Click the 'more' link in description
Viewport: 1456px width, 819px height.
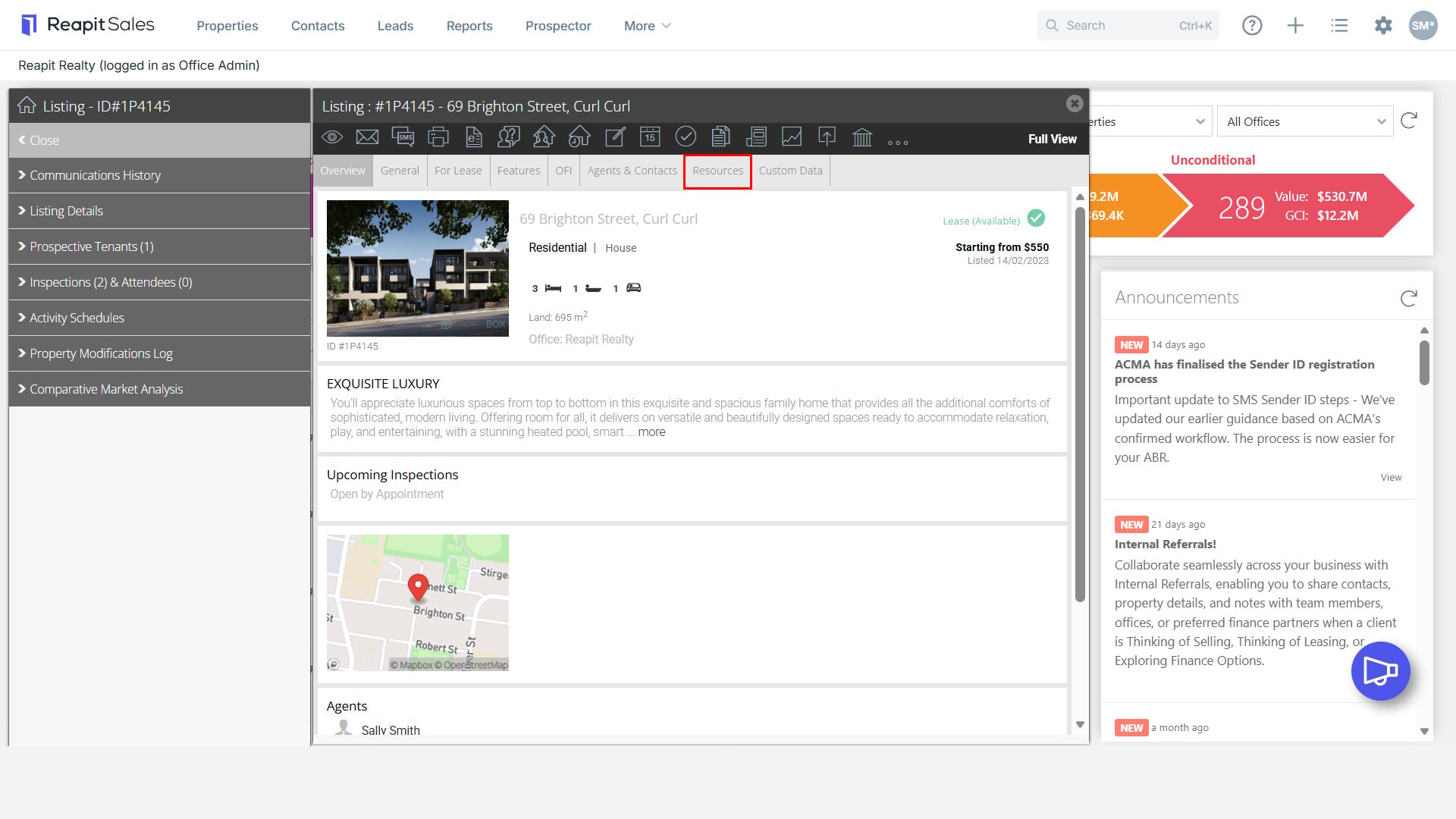point(651,432)
